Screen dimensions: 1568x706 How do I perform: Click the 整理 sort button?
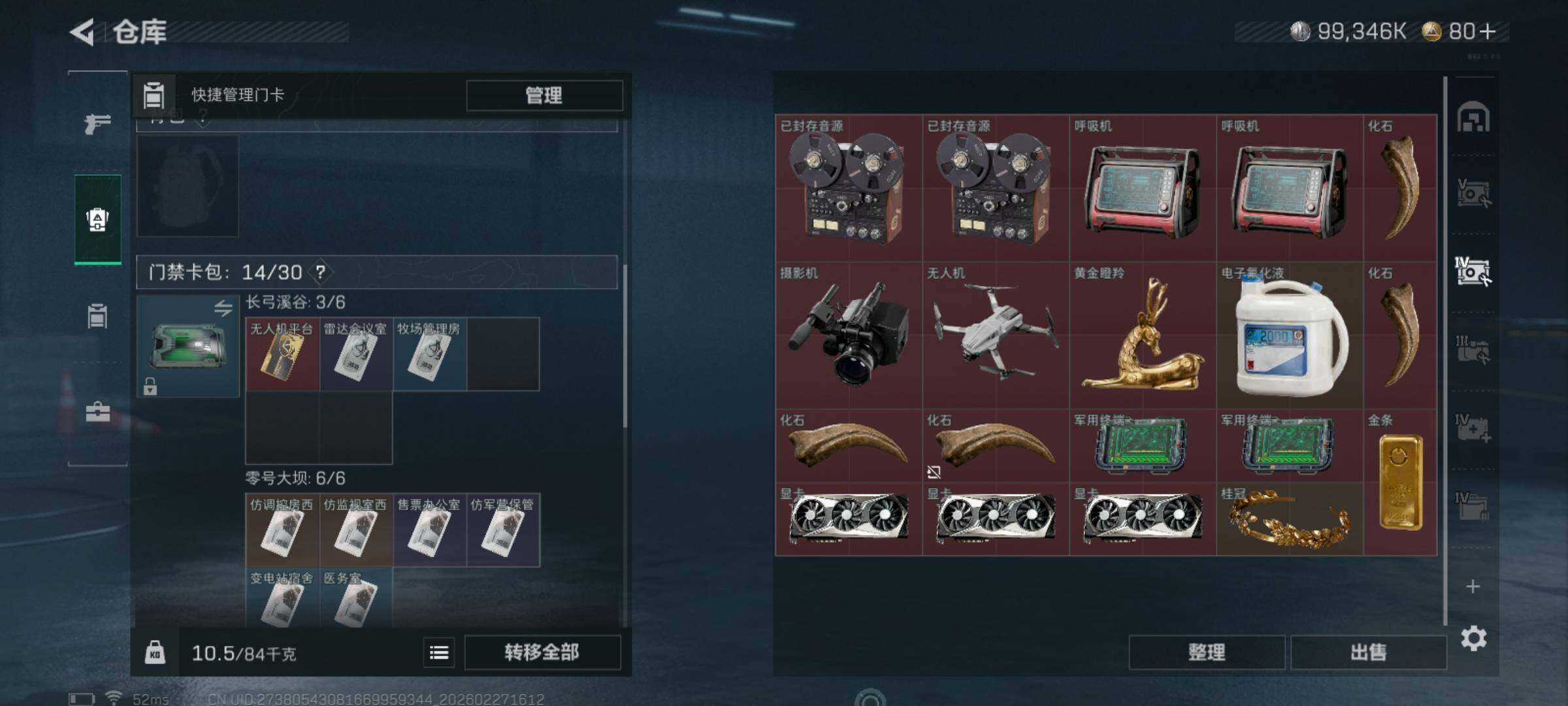(x=1207, y=652)
